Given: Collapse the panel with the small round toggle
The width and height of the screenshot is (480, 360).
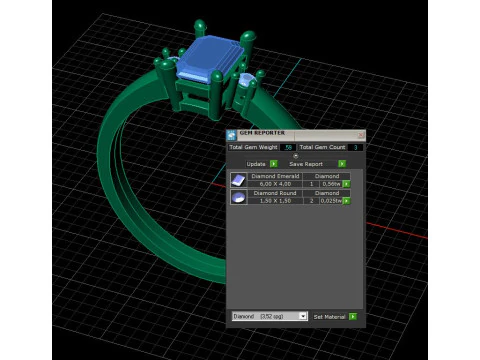Looking at the screenshot, I should point(296,156).
